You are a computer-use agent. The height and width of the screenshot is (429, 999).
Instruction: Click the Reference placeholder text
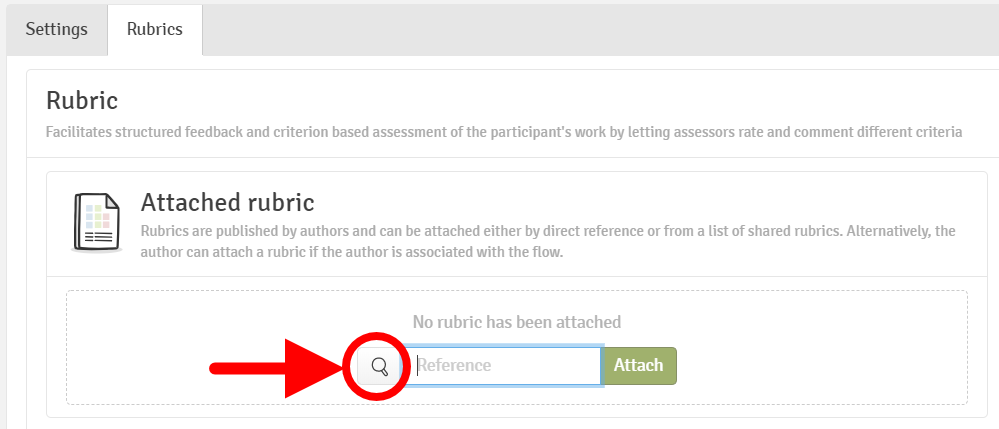coord(454,366)
